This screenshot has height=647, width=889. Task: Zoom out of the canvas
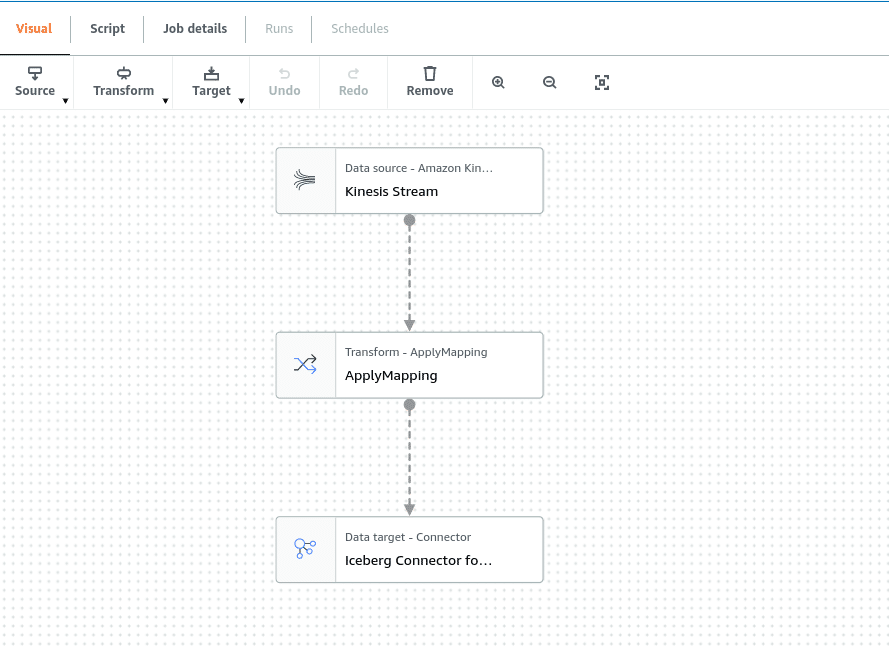(x=549, y=82)
